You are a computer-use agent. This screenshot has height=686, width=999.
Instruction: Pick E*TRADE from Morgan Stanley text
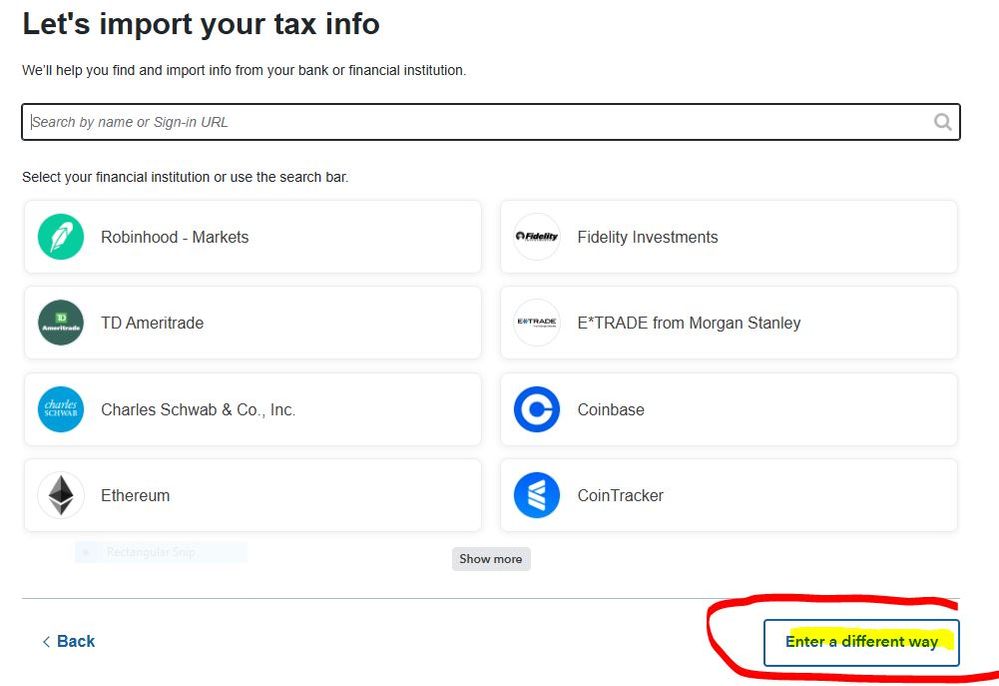689,323
